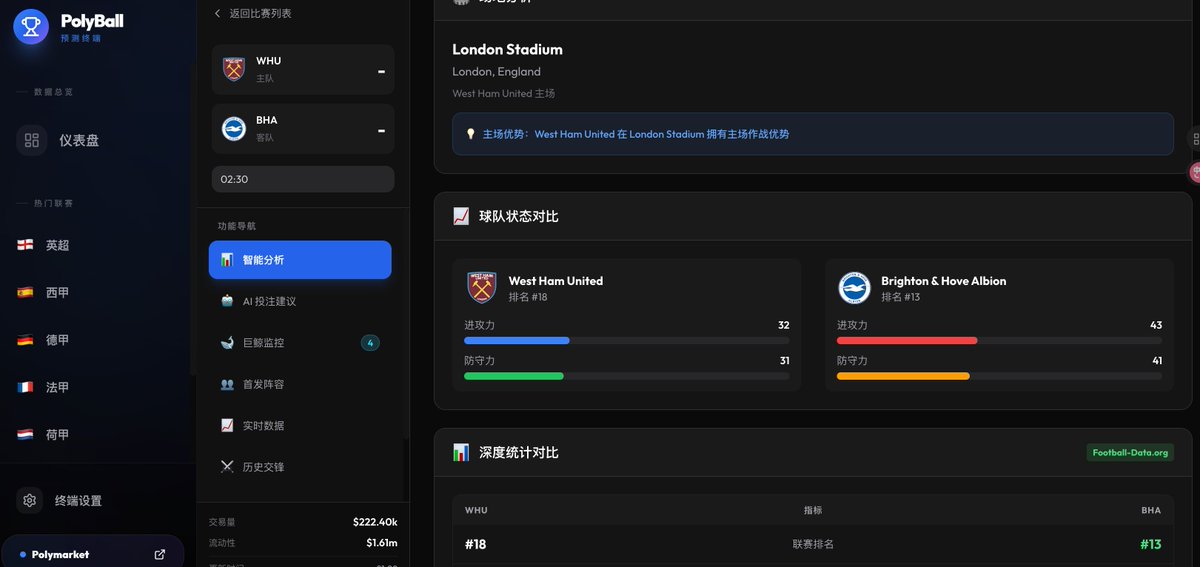The height and width of the screenshot is (567, 1200).
Task: Click 'West Ham United 主场' text
Action: pos(503,93)
